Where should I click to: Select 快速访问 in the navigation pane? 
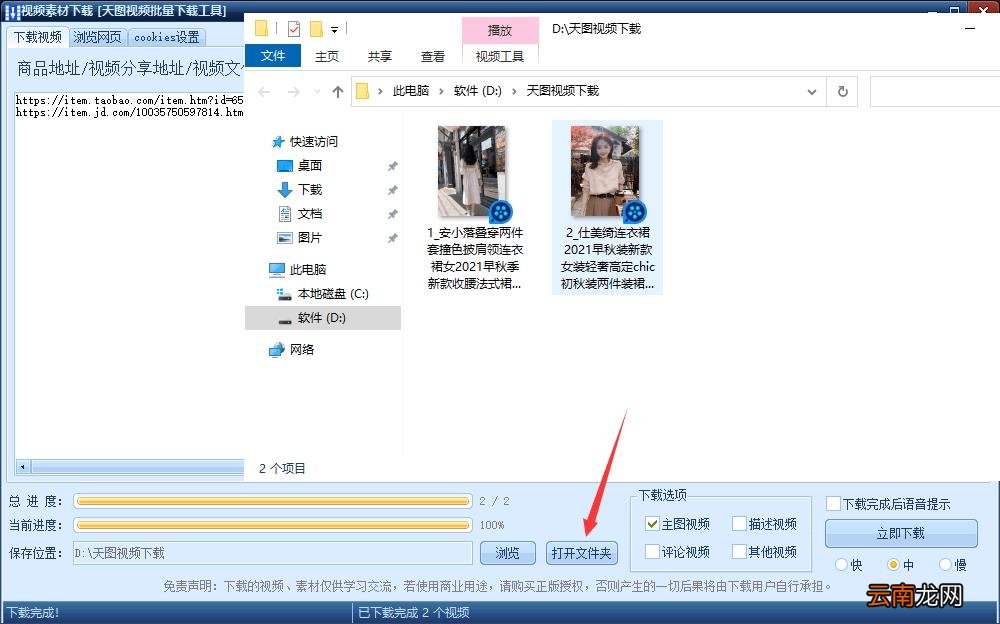(314, 142)
